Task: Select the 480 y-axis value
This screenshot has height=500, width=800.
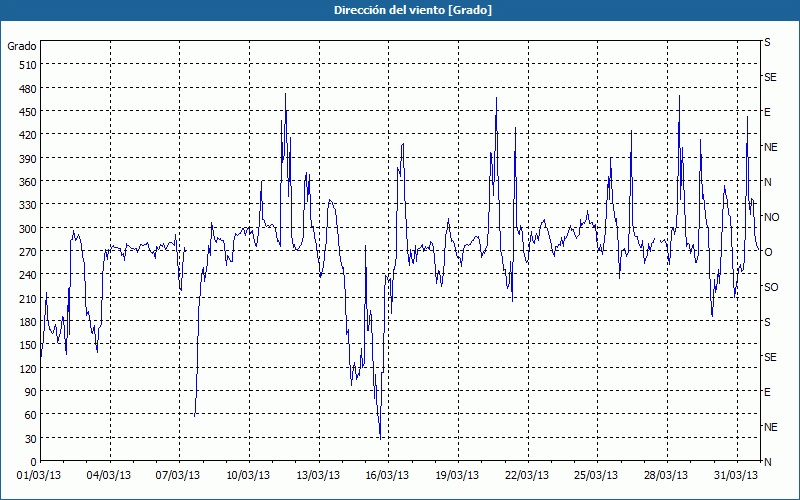Action: 28,88
